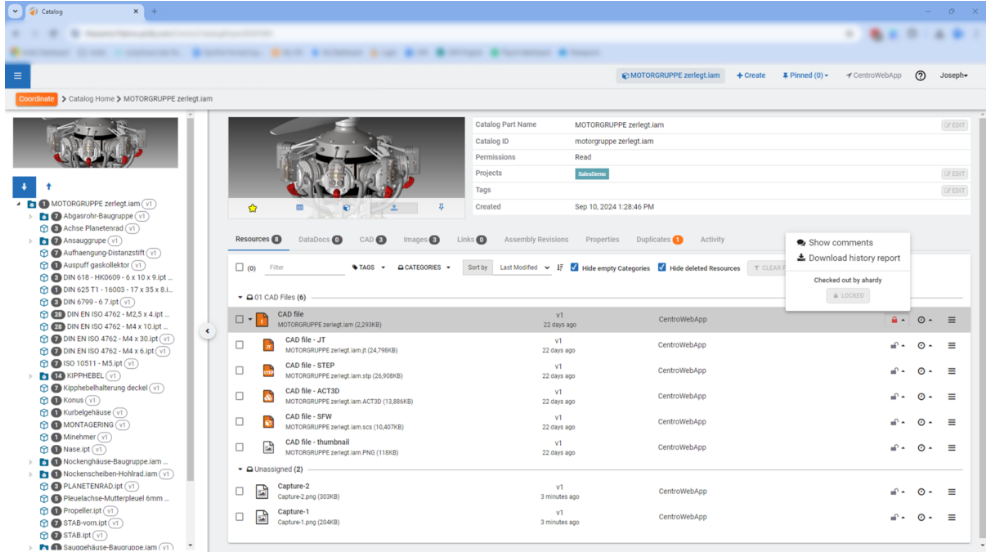Viewport: 988px width, 553px height.
Task: Collapse the left tree panel with the chevron
Action: tap(207, 331)
